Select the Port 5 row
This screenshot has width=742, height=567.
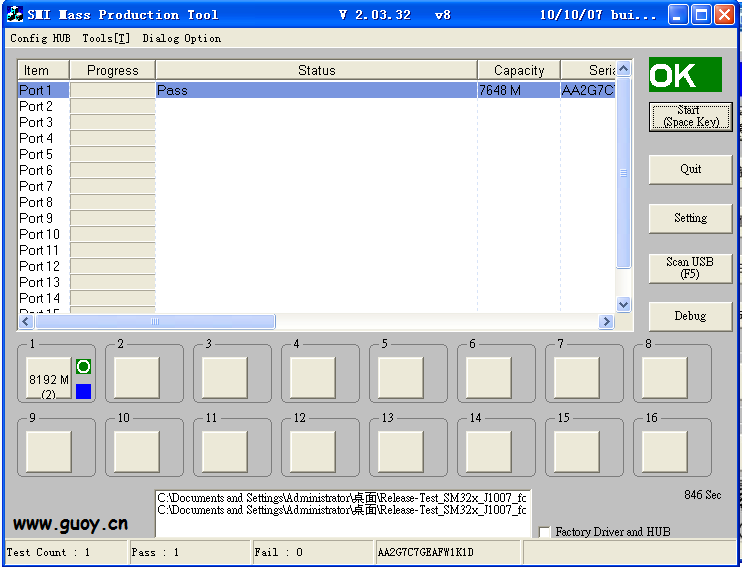[316, 154]
